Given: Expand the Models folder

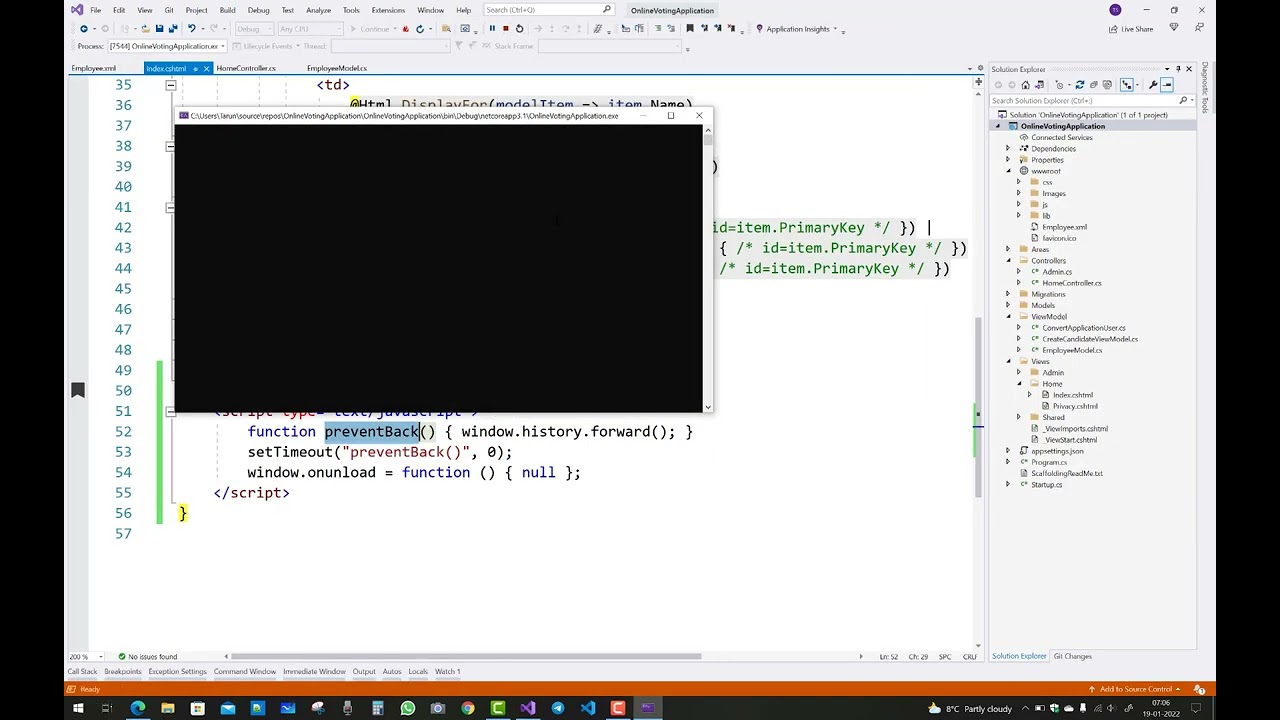Looking at the screenshot, I should click(x=1008, y=305).
